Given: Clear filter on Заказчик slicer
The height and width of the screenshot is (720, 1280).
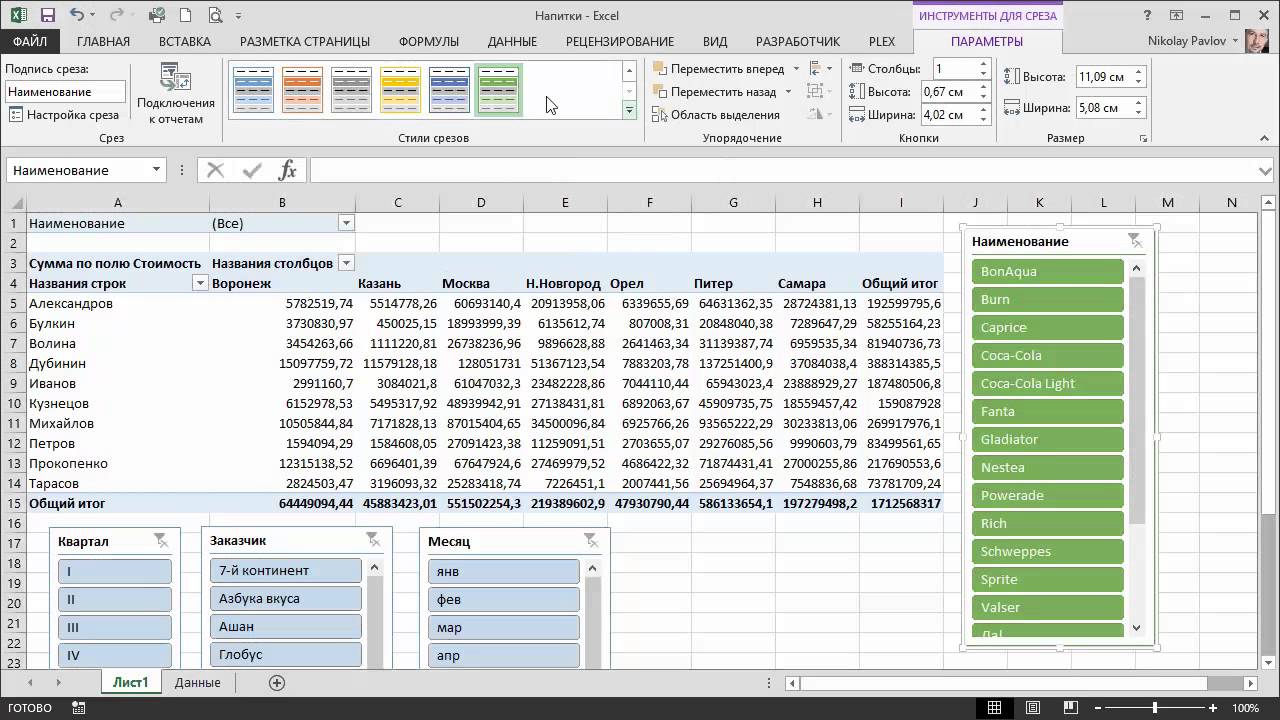Looking at the screenshot, I should click(x=373, y=540).
